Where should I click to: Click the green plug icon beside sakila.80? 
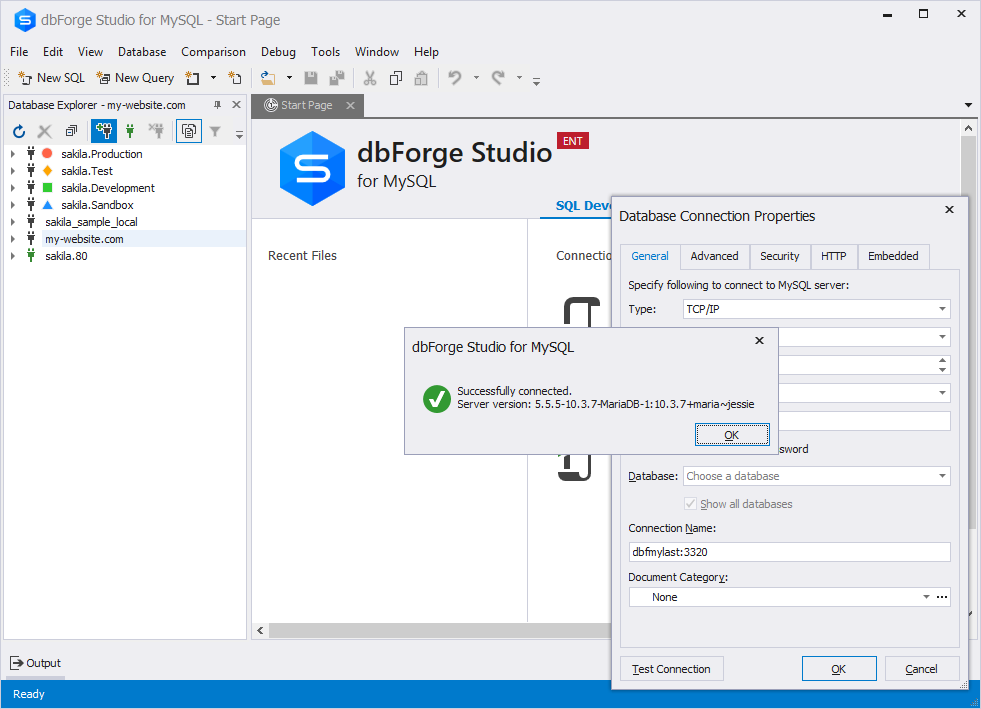(x=31, y=255)
